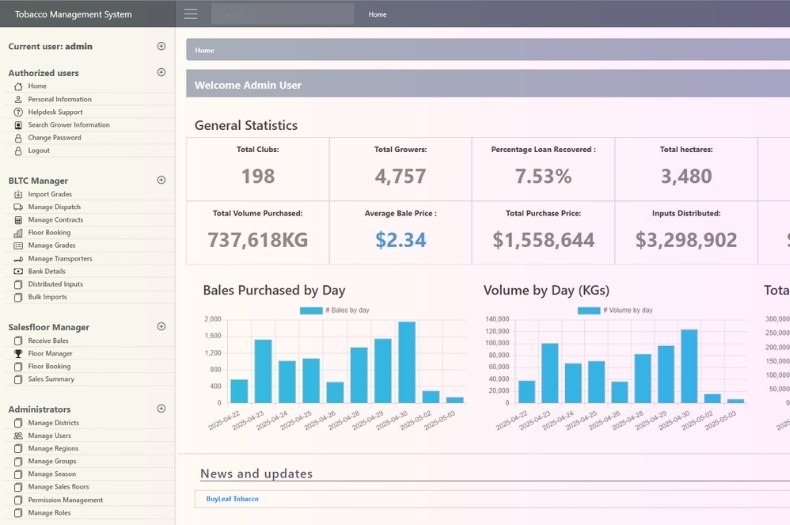This screenshot has width=790, height=525.
Task: Click the Manage Transporters icon
Action: coord(18,259)
